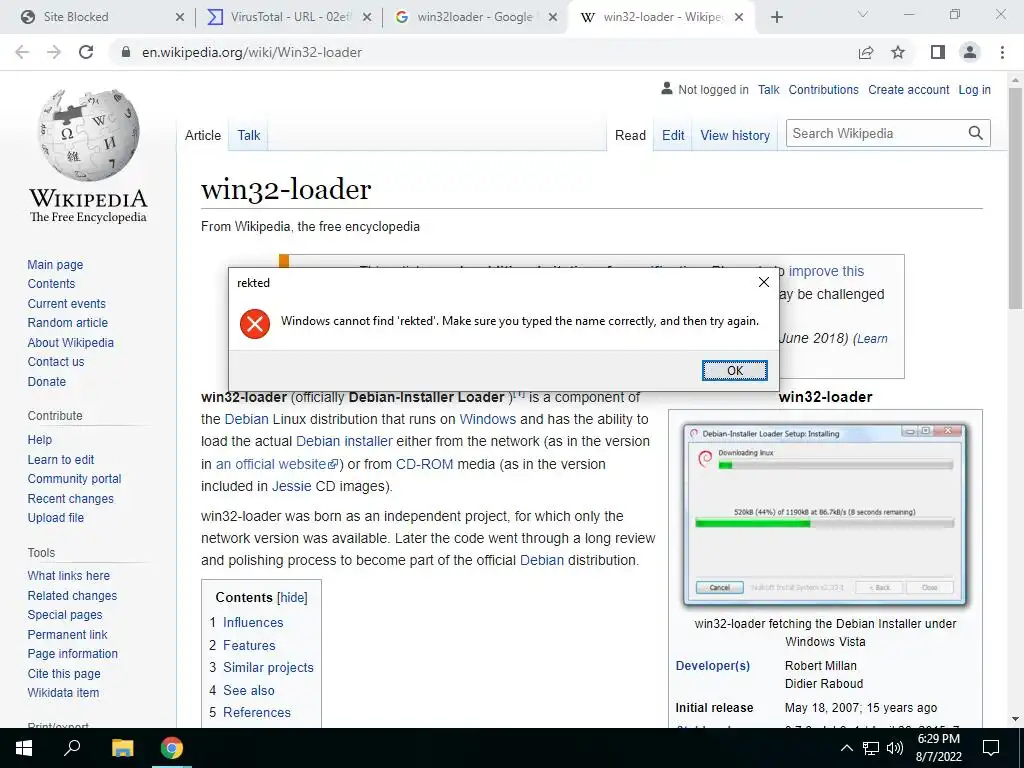
Task: Open the Contributions link
Action: (x=824, y=89)
